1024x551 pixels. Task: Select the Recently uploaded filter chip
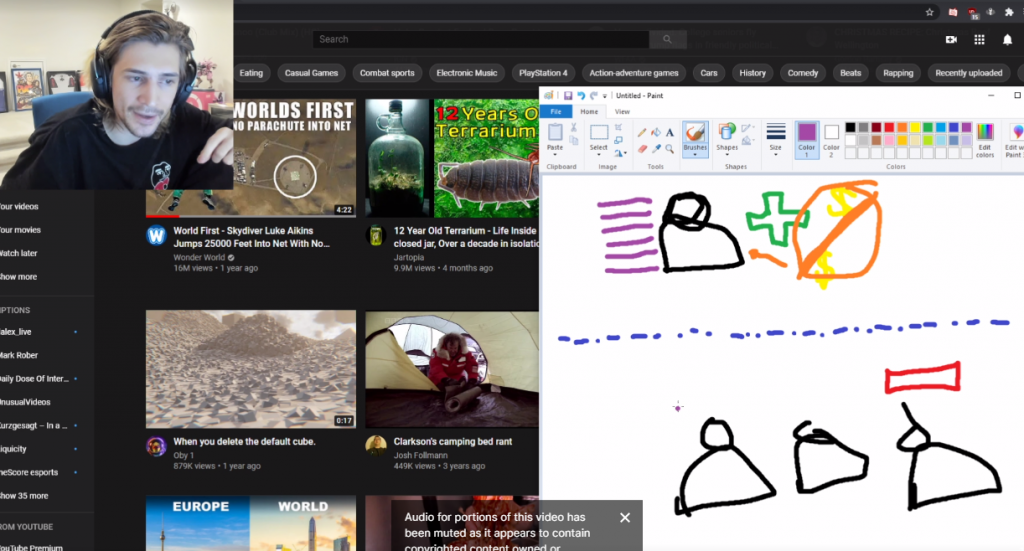968,73
